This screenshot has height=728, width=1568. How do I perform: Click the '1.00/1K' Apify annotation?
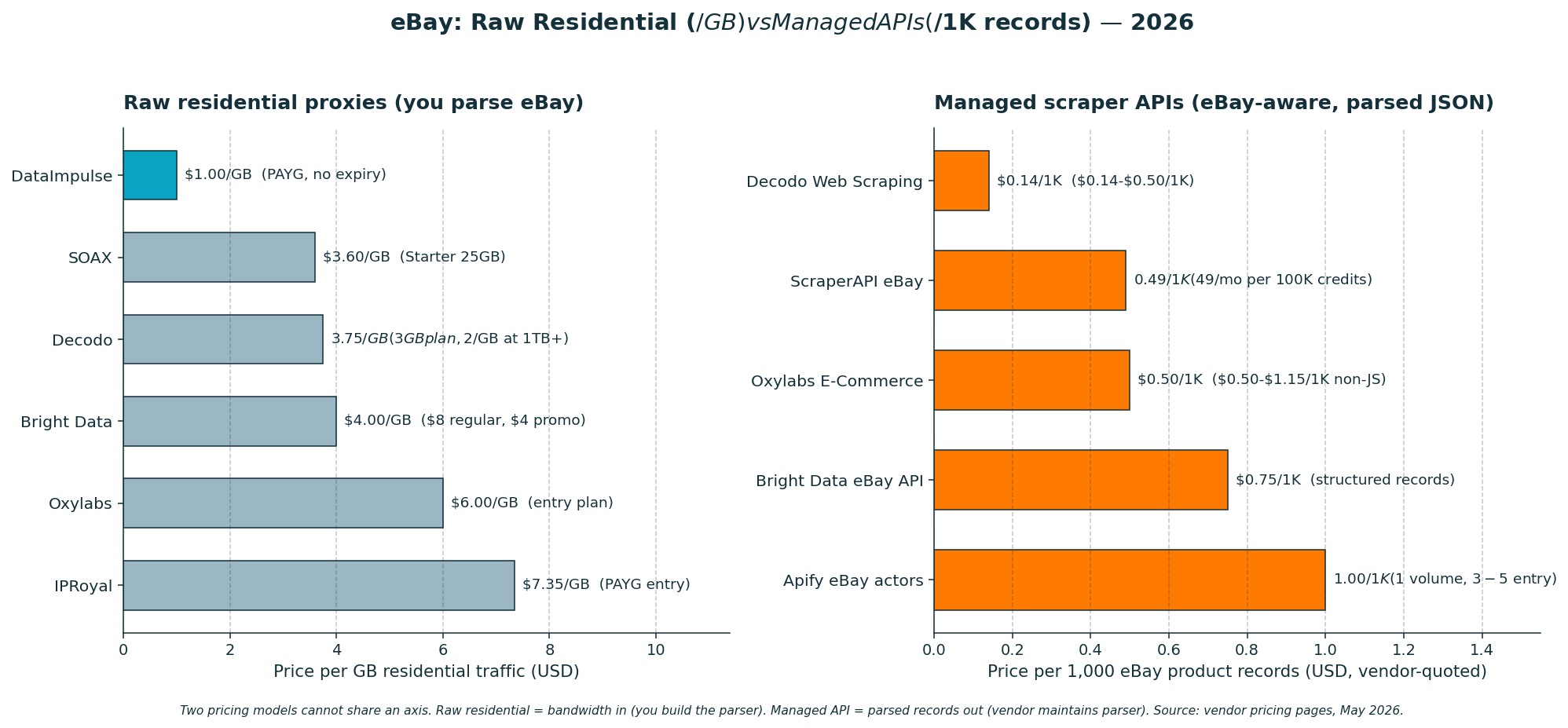(1445, 579)
